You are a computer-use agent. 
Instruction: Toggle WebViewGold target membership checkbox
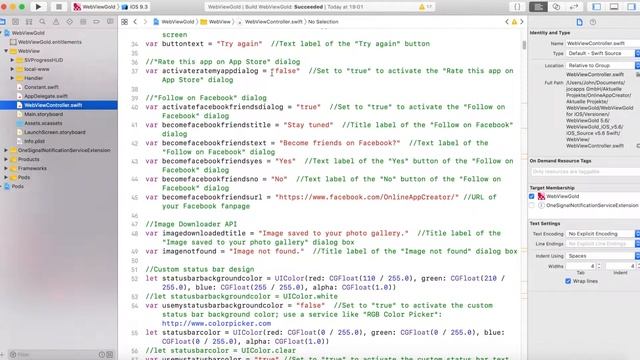531,196
